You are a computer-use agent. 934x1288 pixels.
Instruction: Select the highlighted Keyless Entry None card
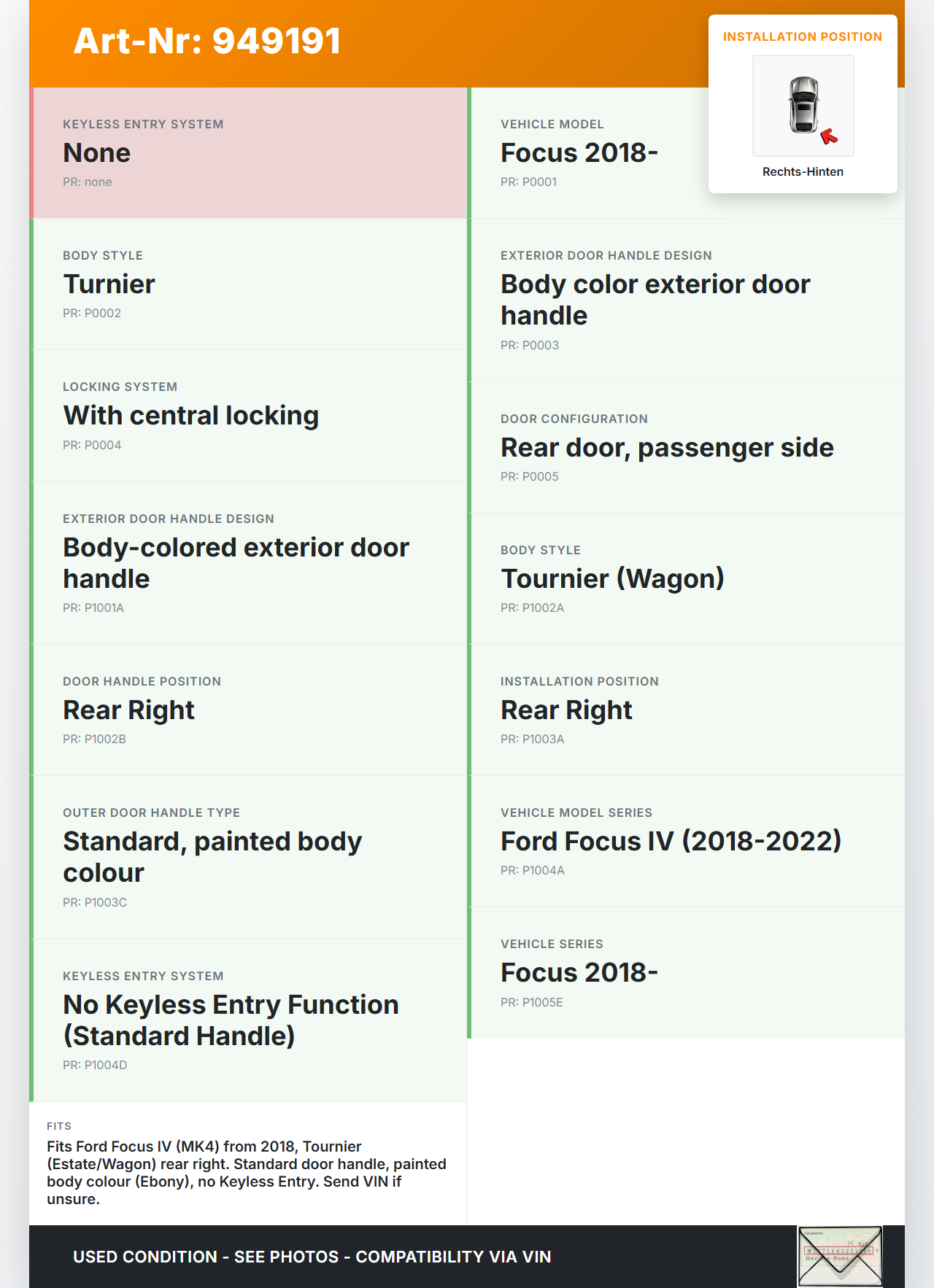pos(250,153)
